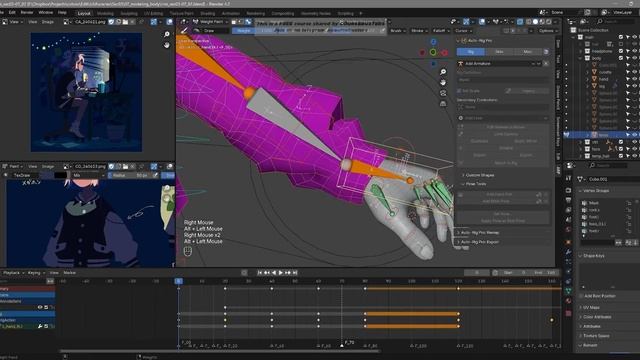Expand the UV Maps panel
This screenshot has width=640, height=360.
[590, 307]
